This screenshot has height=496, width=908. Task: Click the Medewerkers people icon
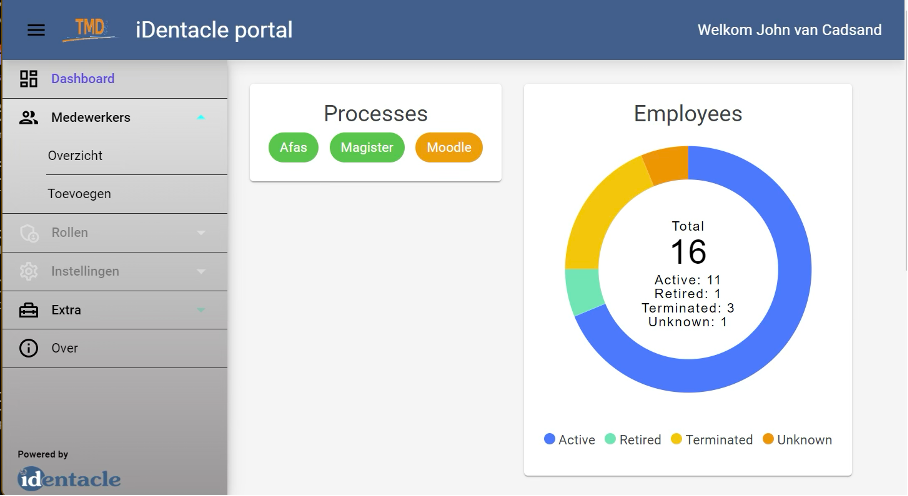tap(28, 117)
